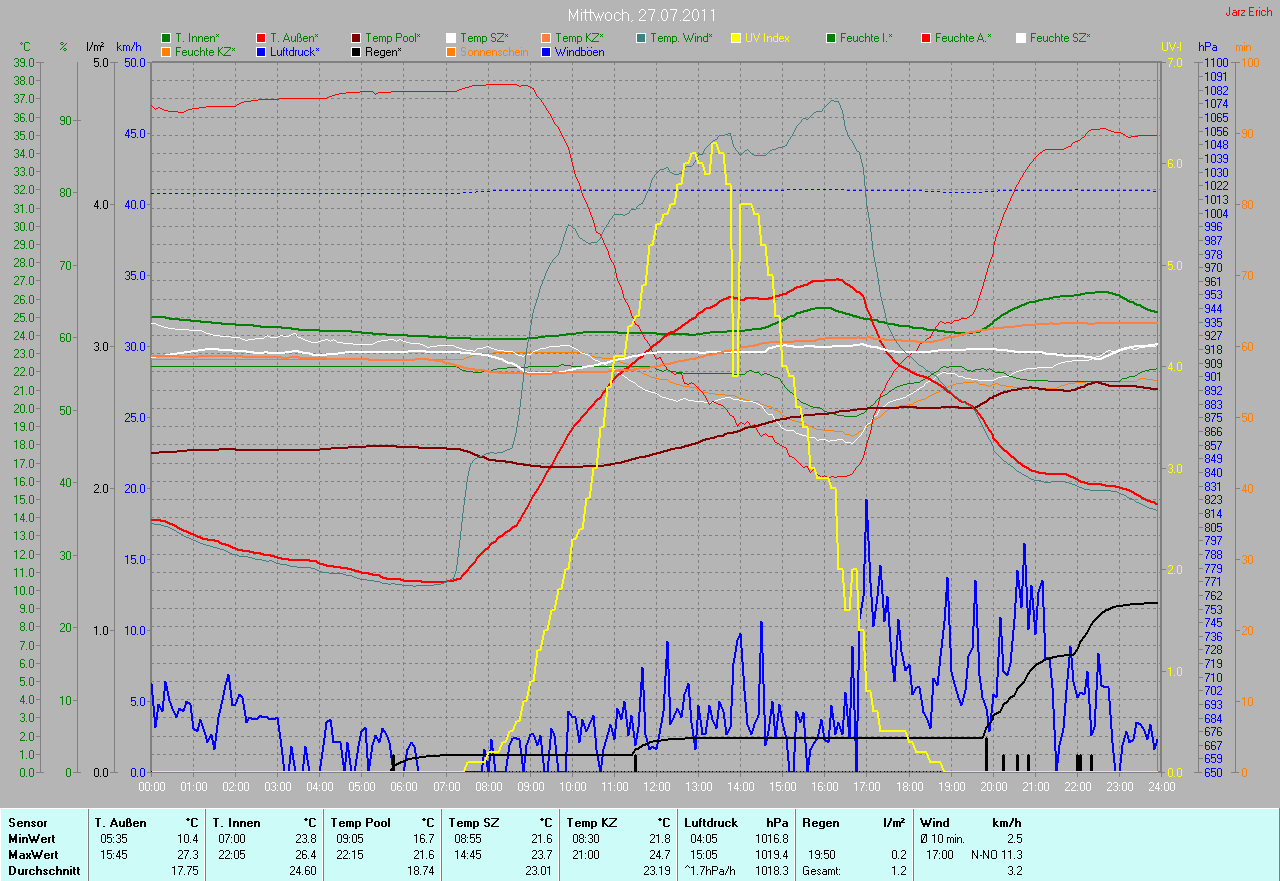Click the Jarz Erich label

(1249, 12)
